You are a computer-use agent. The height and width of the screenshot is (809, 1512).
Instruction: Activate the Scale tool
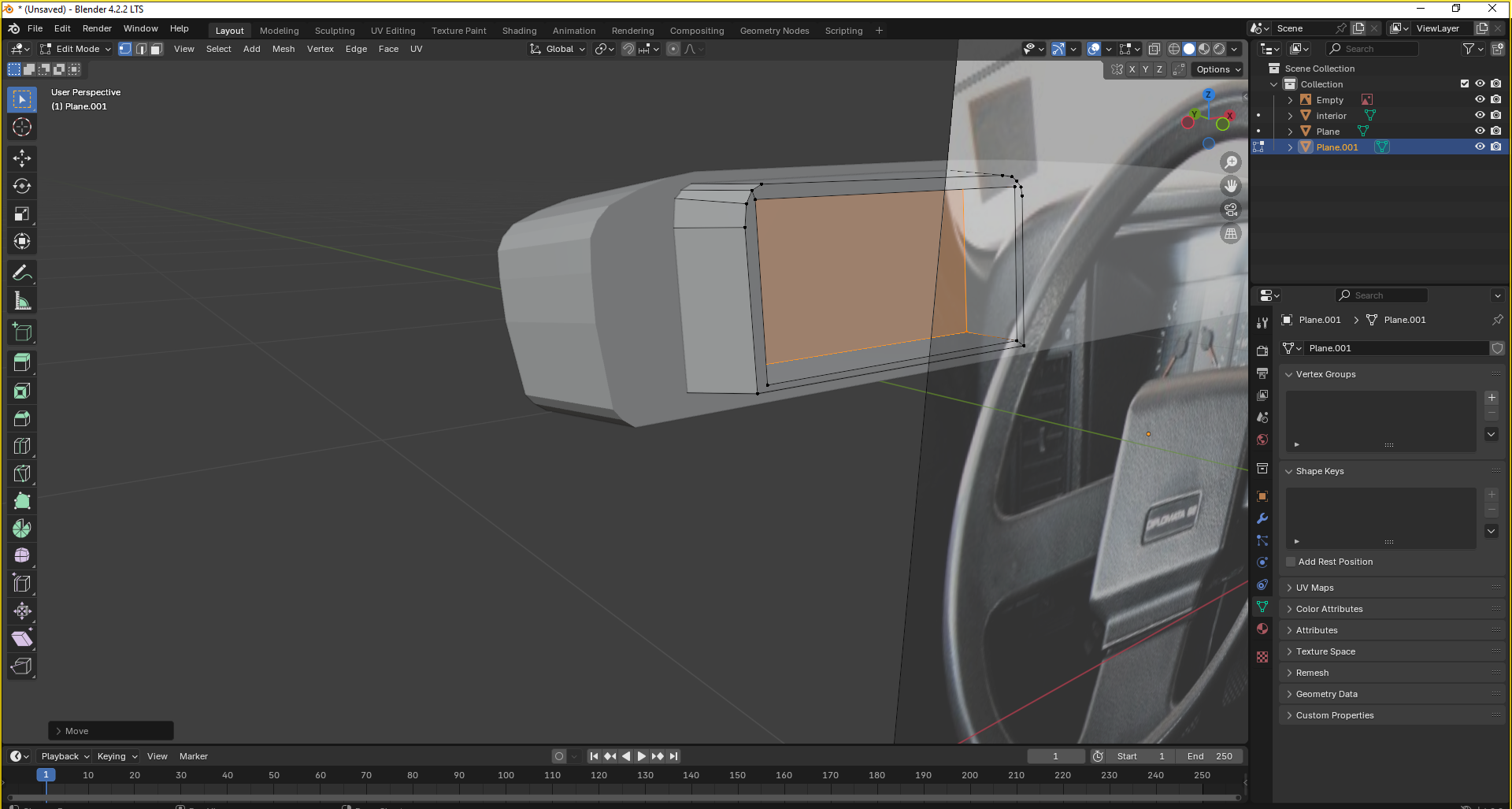22,213
